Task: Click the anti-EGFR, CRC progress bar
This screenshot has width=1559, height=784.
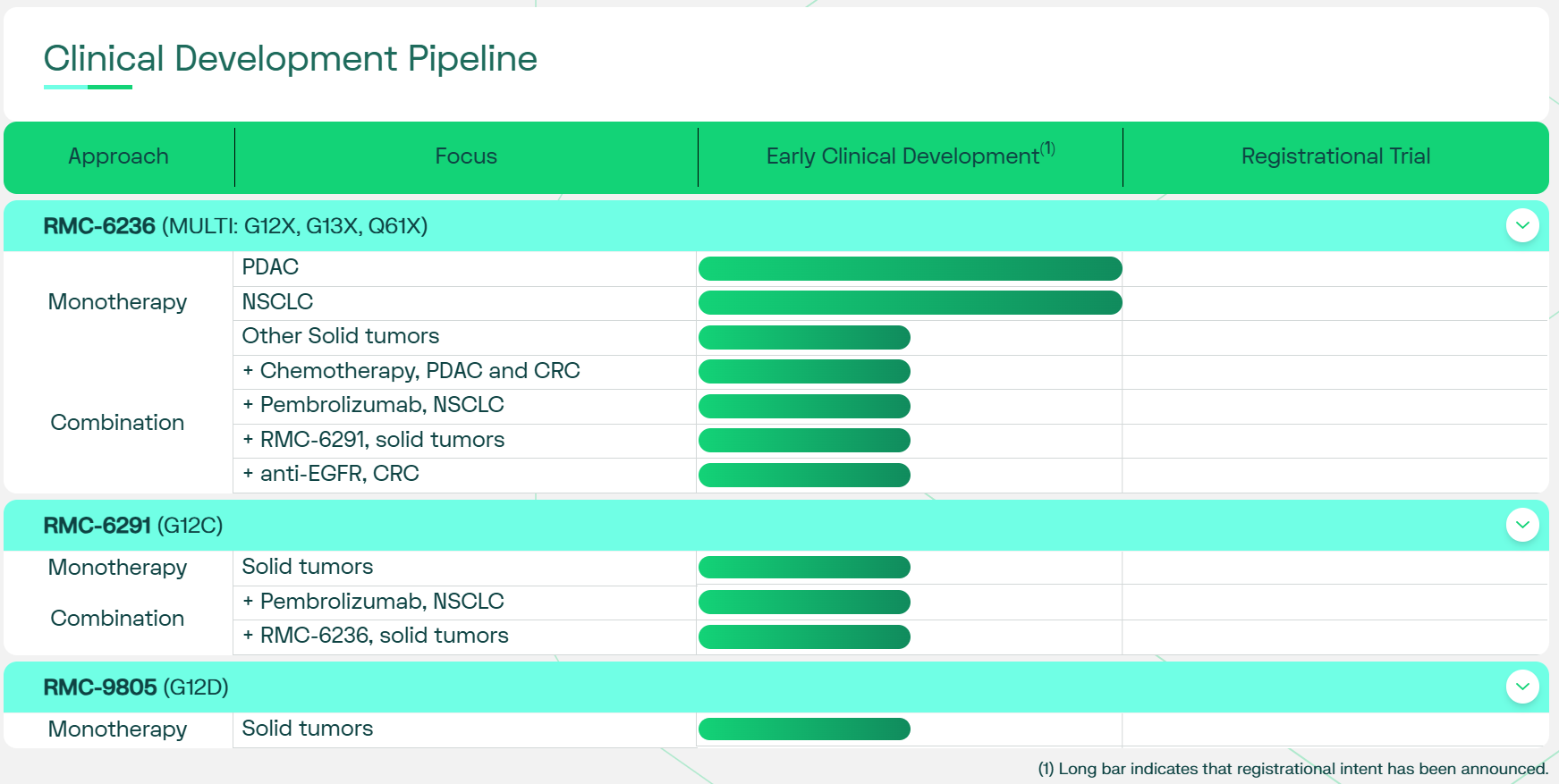Action: (x=804, y=475)
